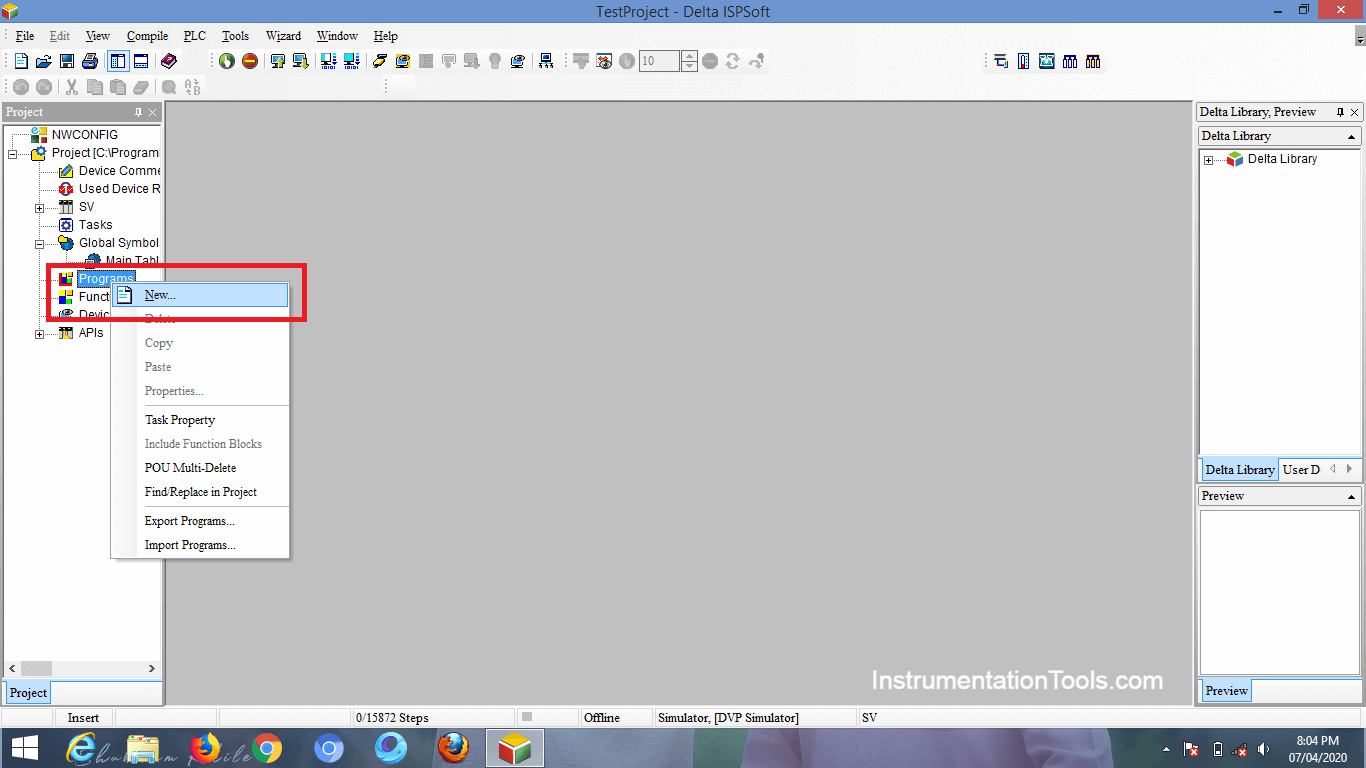Click the green Run PLC icon
The image size is (1366, 768).
pyautogui.click(x=227, y=61)
